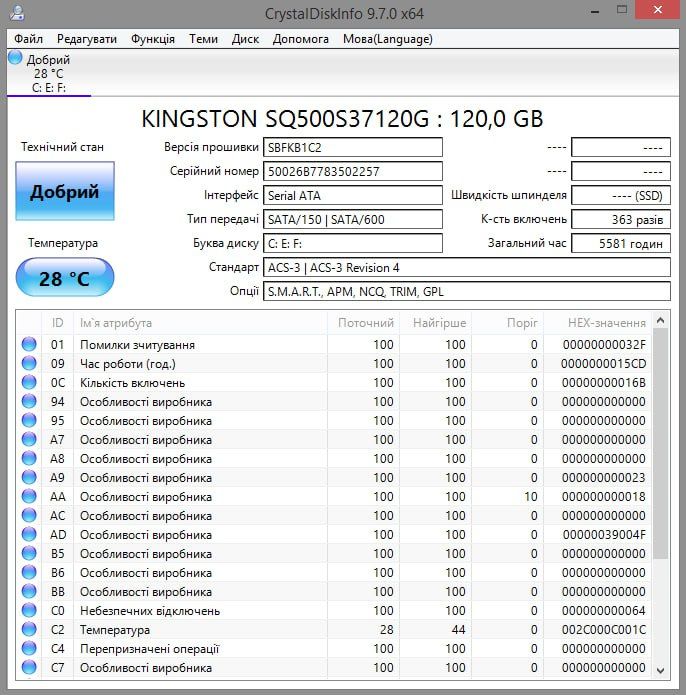Screen dimensions: 686x695
Task: Click the status orb for attribute BB
Action: 29,591
